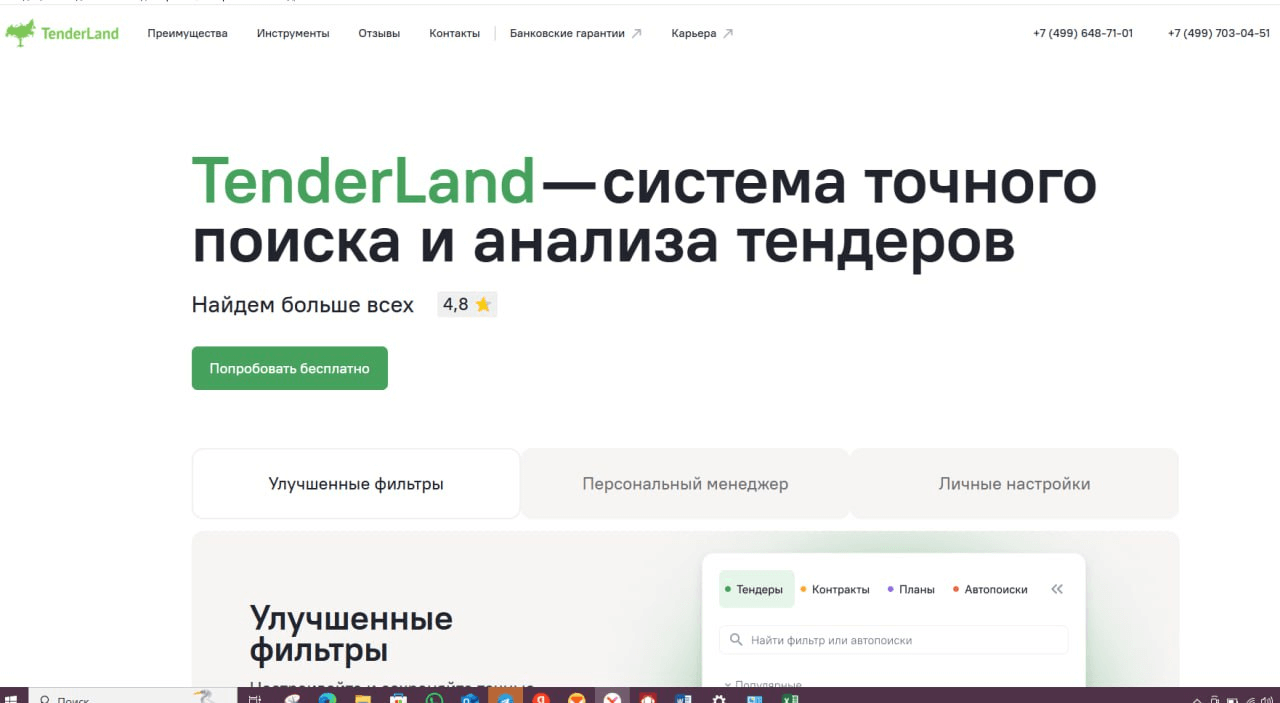Call the +7 (499) 703-04-51 number
Screen dimensions: 1280x703
click(1219, 33)
